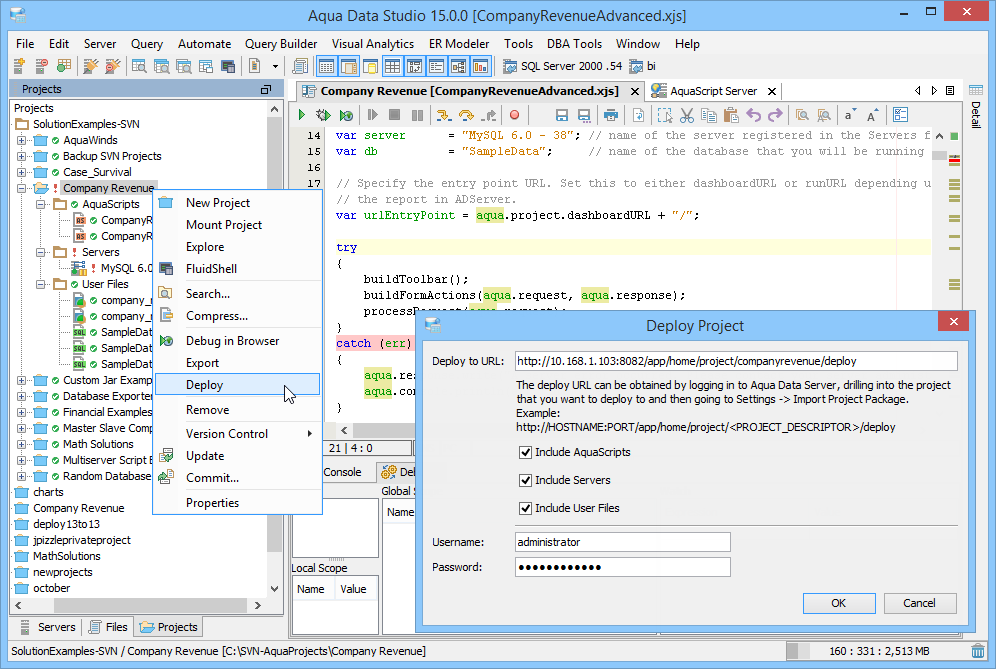
Task: Uncheck Include User Files checkbox
Action: (x=525, y=508)
